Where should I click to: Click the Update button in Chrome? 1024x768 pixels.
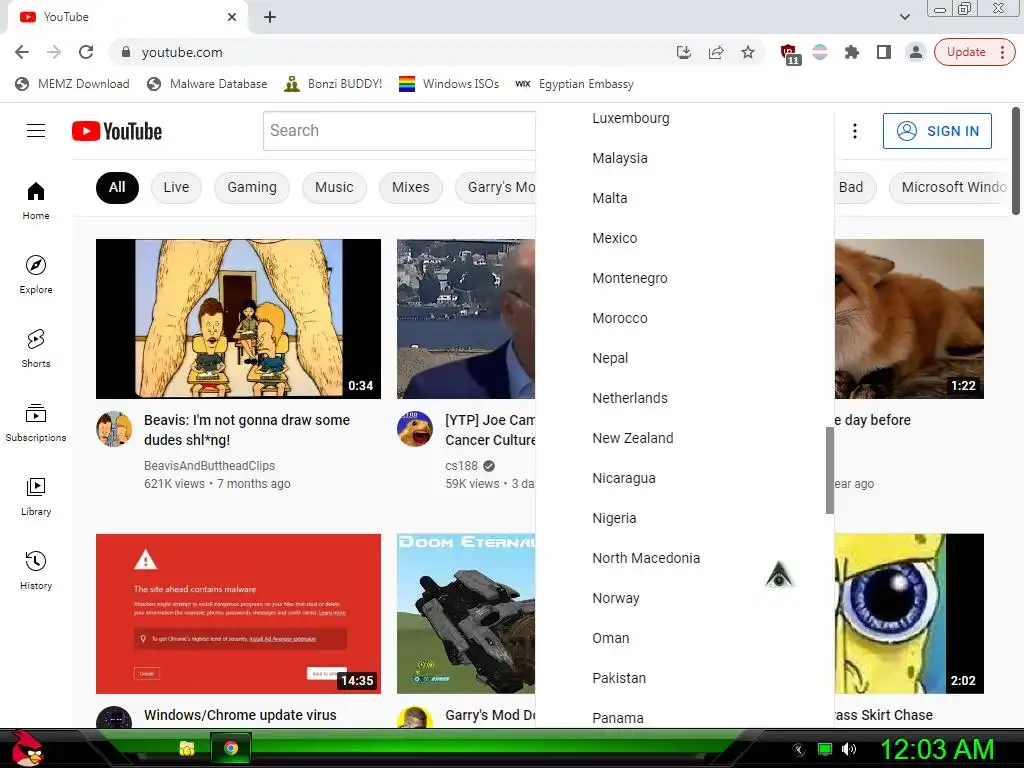[974, 52]
